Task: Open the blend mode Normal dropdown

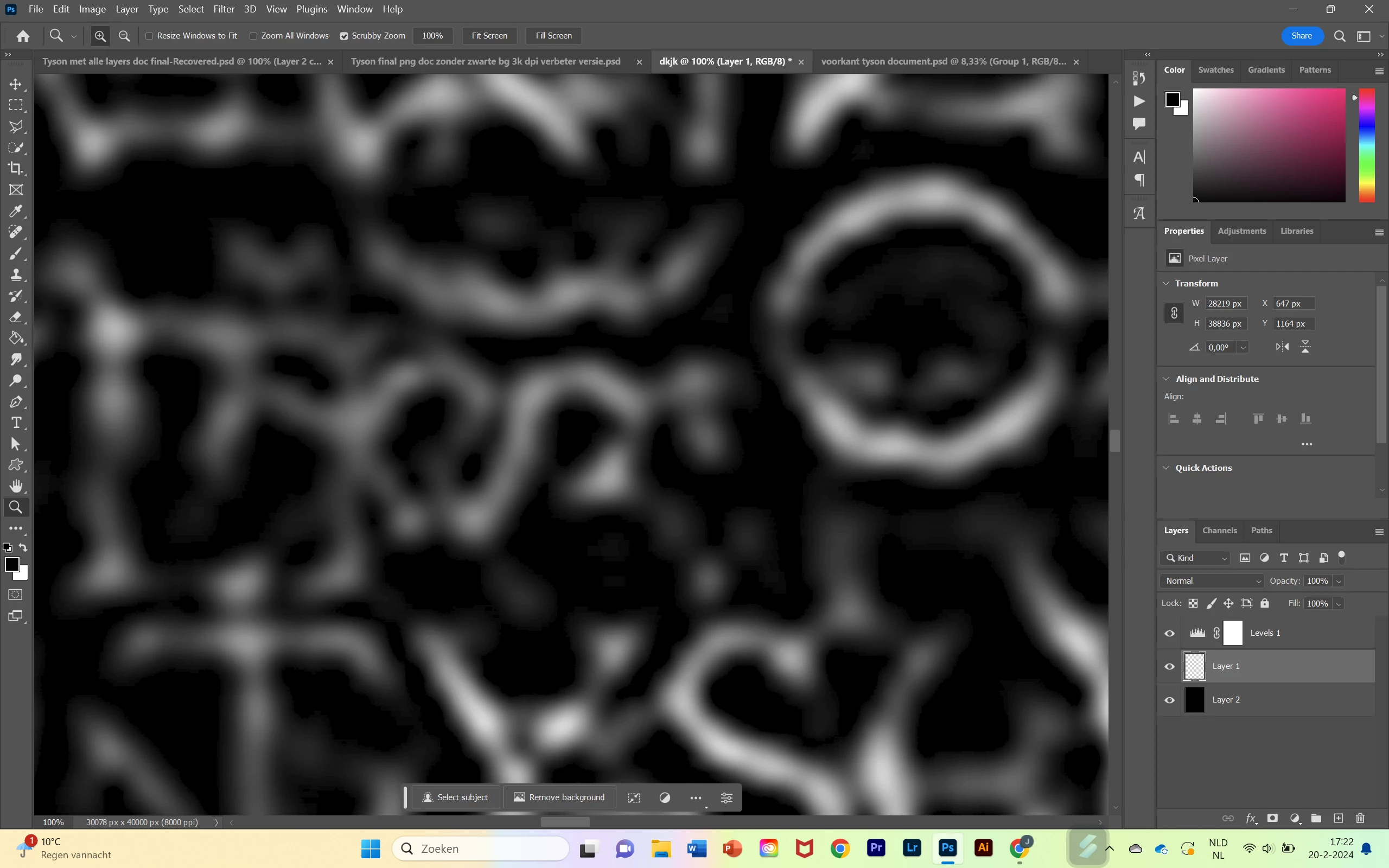Action: [x=1212, y=581]
